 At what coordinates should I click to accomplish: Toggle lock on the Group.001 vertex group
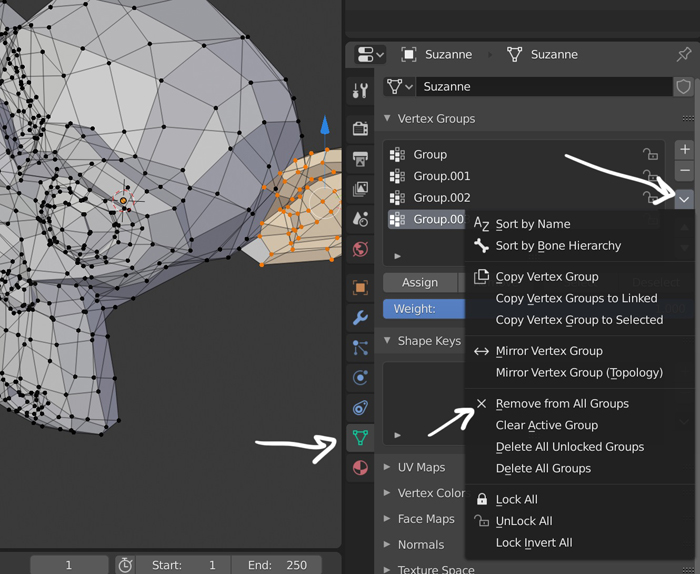click(650, 175)
